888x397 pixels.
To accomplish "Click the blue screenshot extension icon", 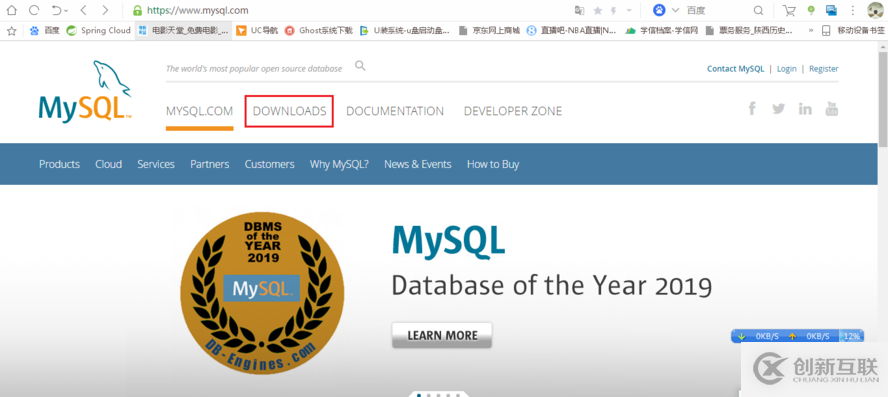I will (x=831, y=10).
